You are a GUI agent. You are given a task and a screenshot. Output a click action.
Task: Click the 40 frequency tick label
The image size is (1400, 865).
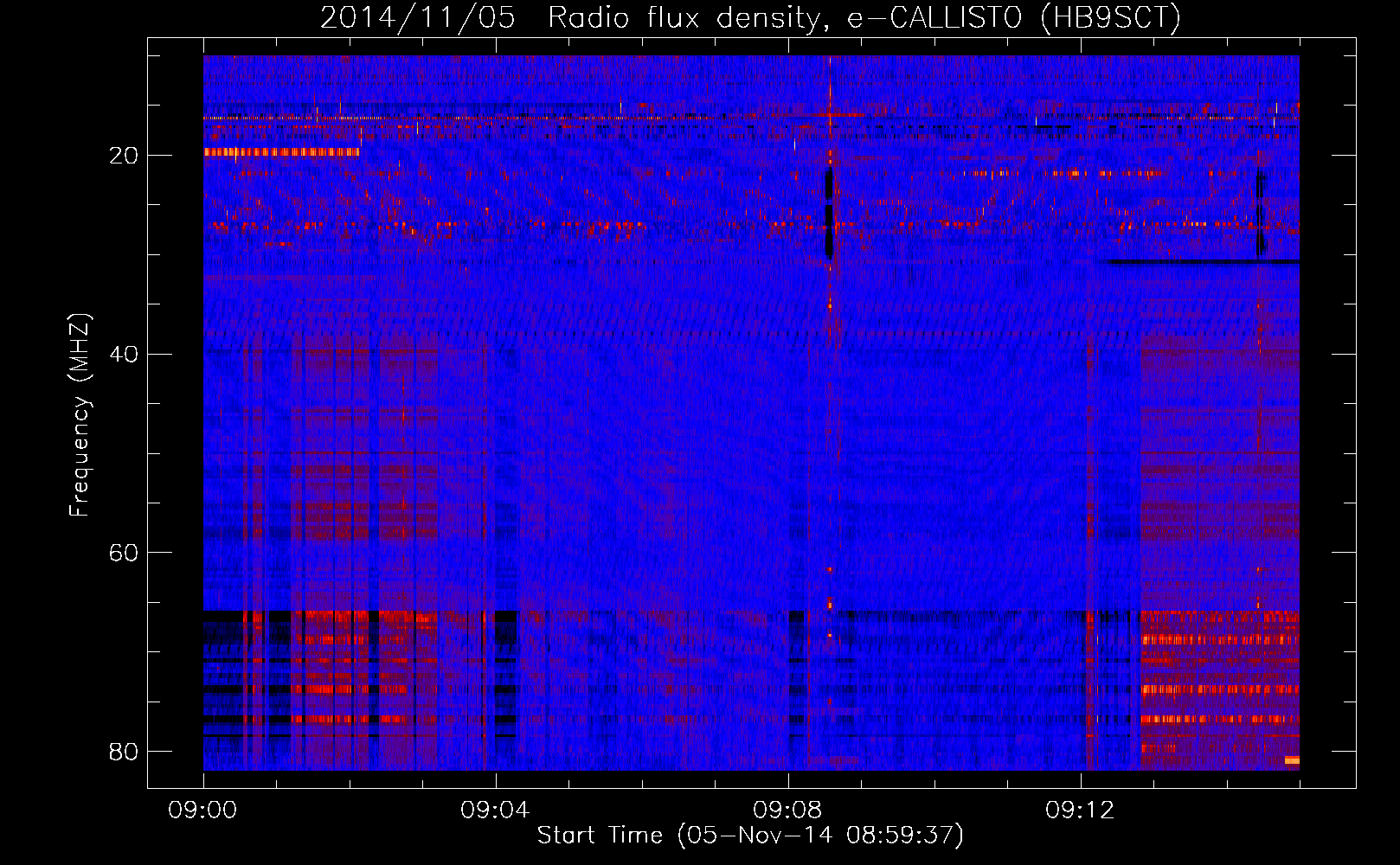click(x=125, y=354)
